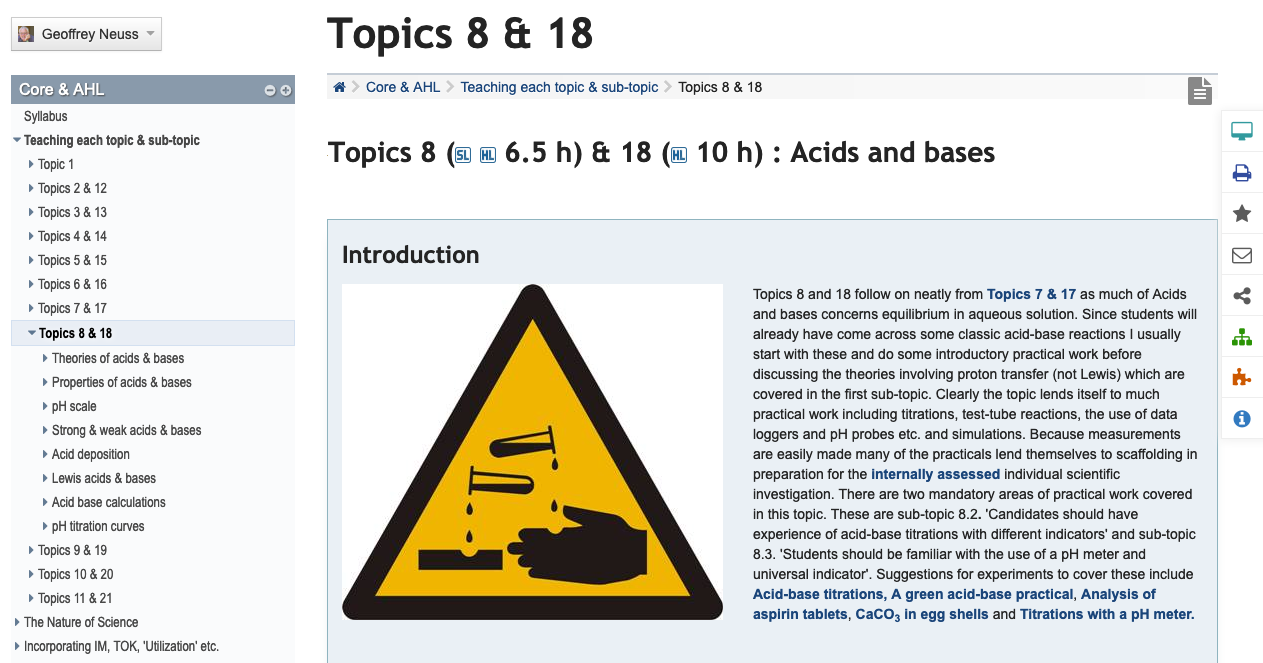Open the green sitemap icon
This screenshot has width=1263, height=663.
click(1242, 337)
